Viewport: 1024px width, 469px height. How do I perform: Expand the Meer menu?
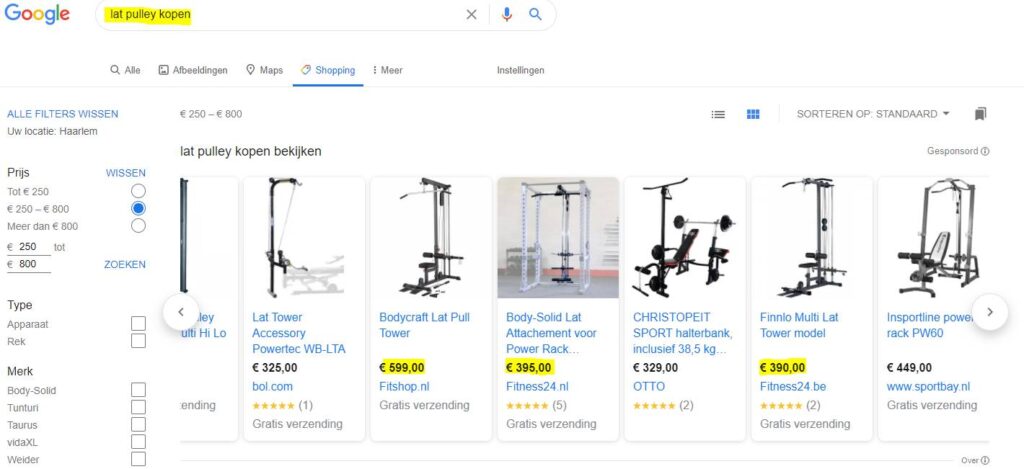(x=387, y=70)
